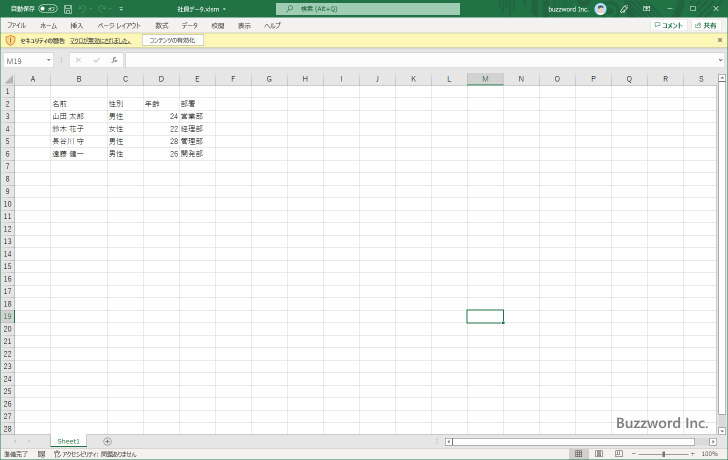728x460 pixels.
Task: Open the file name dropdown in title bar
Action: coord(224,8)
